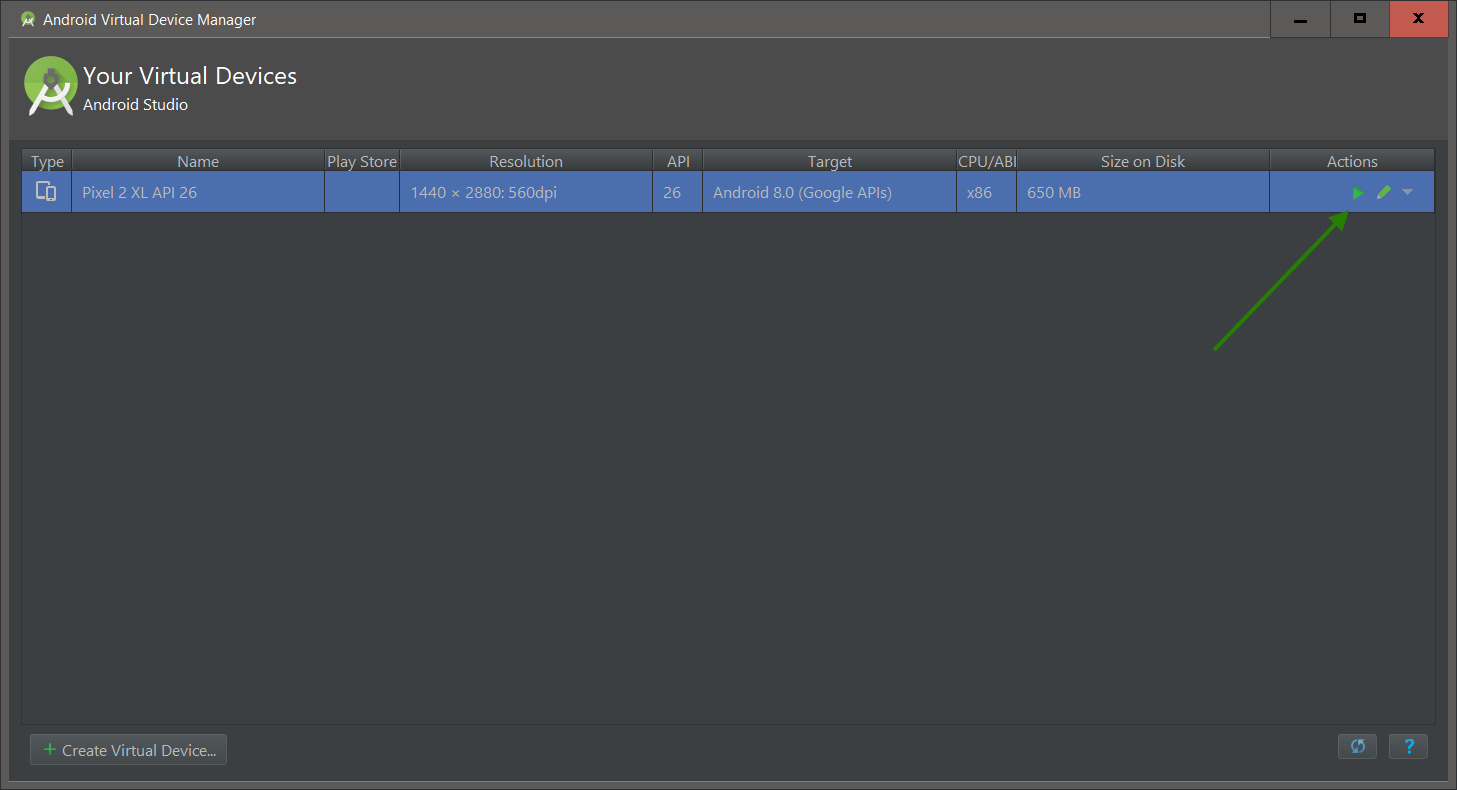Open the help question mark button
Viewport: 1457px width, 790px height.
[x=1408, y=746]
